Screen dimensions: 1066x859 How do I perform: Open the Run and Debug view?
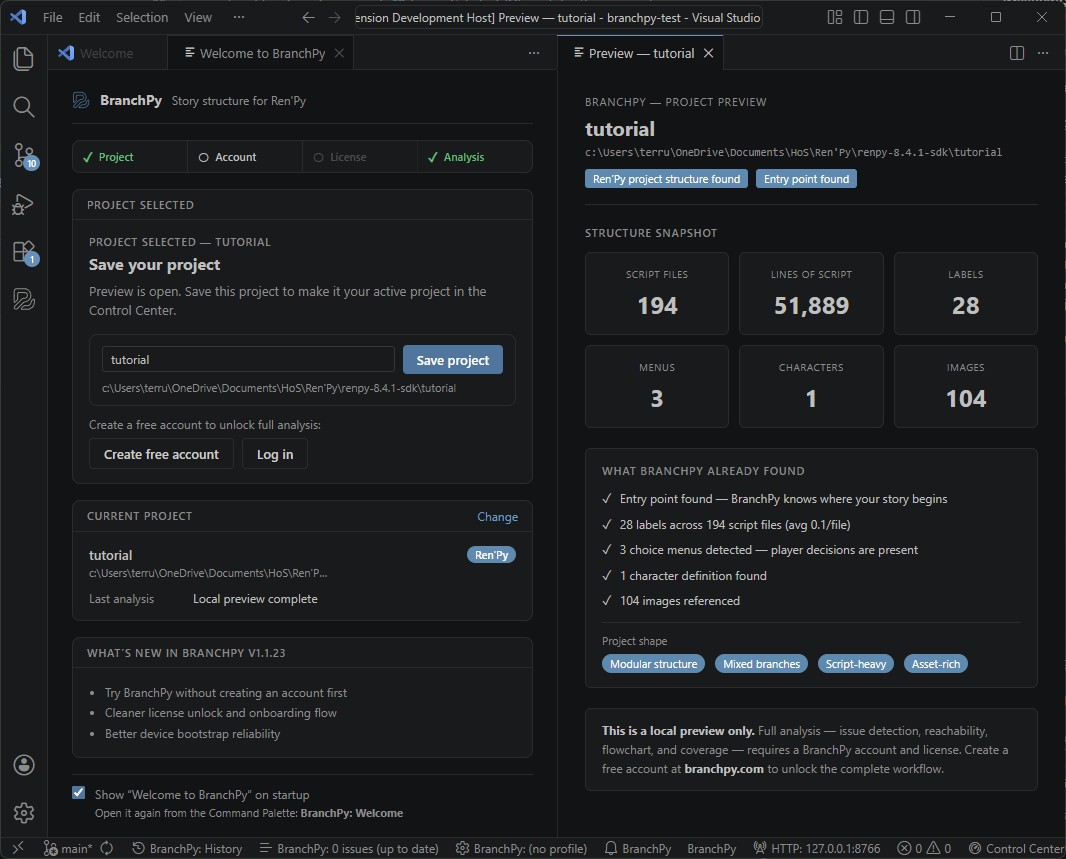click(24, 204)
